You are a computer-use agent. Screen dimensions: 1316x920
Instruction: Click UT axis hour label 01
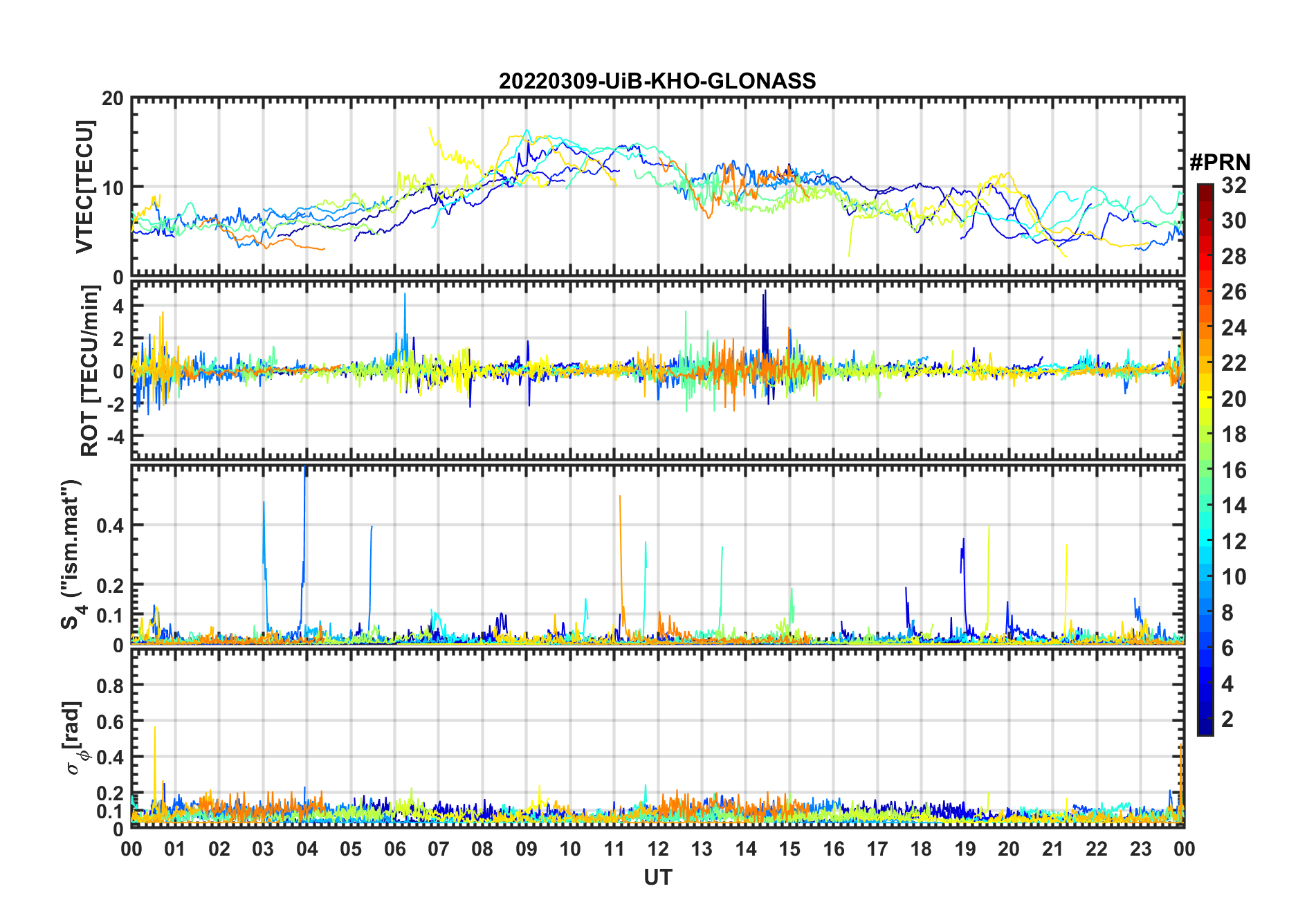pos(175,849)
